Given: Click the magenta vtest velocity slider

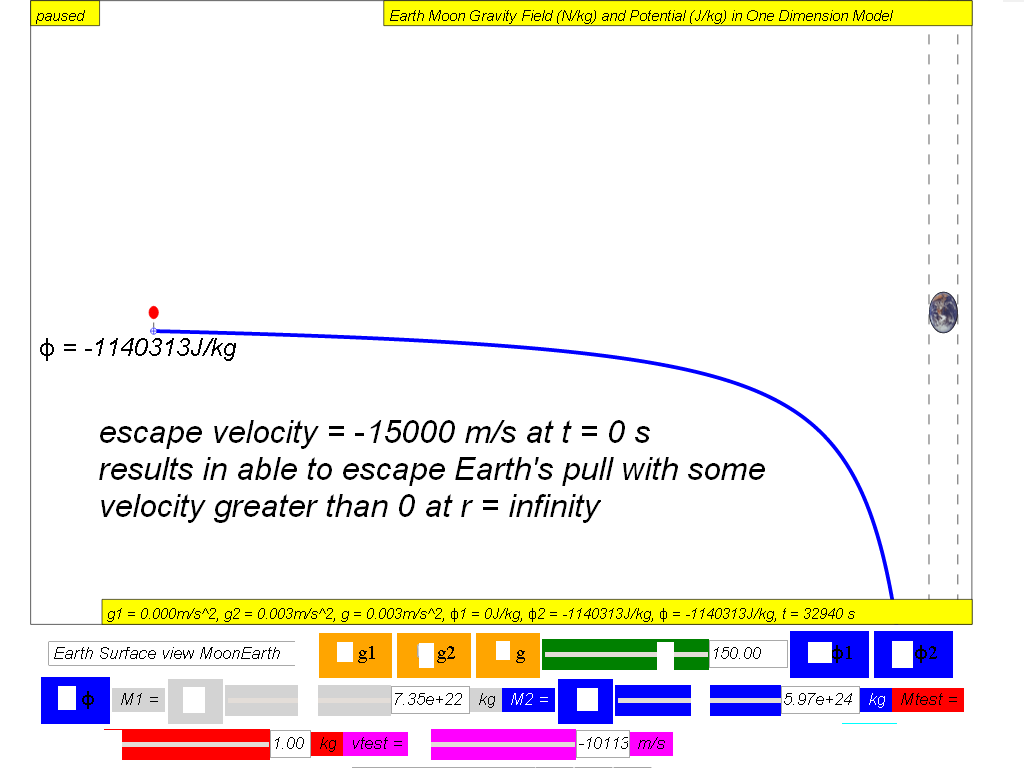Looking at the screenshot, I should click(504, 744).
